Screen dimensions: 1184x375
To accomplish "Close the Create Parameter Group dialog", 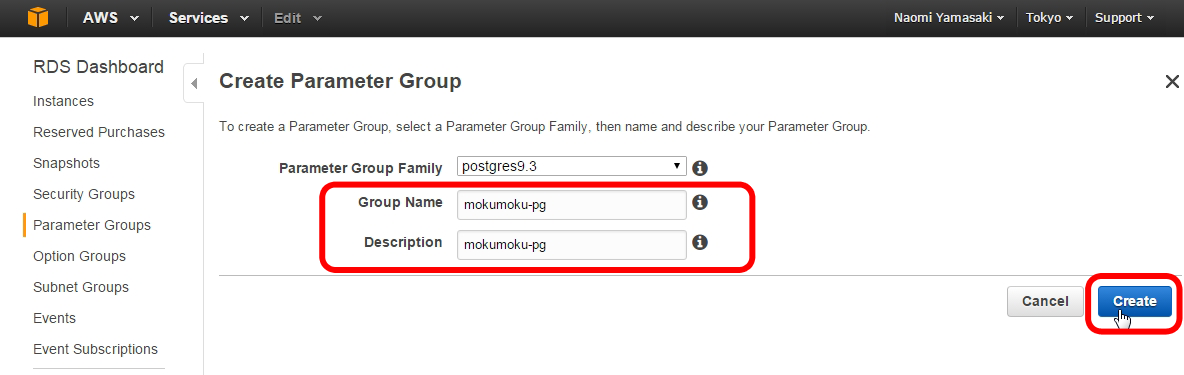I will (x=1172, y=81).
